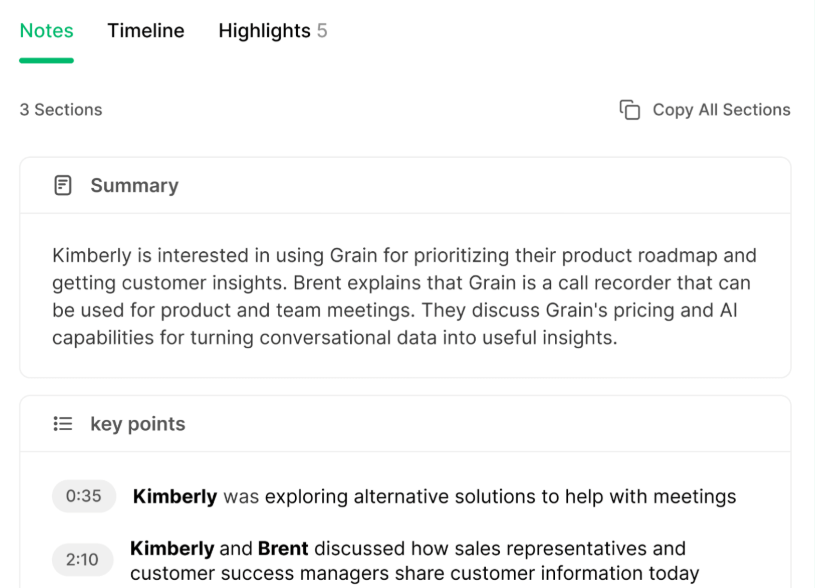The image size is (815, 588).
Task: Click the 3 Sections label
Action: (x=60, y=110)
